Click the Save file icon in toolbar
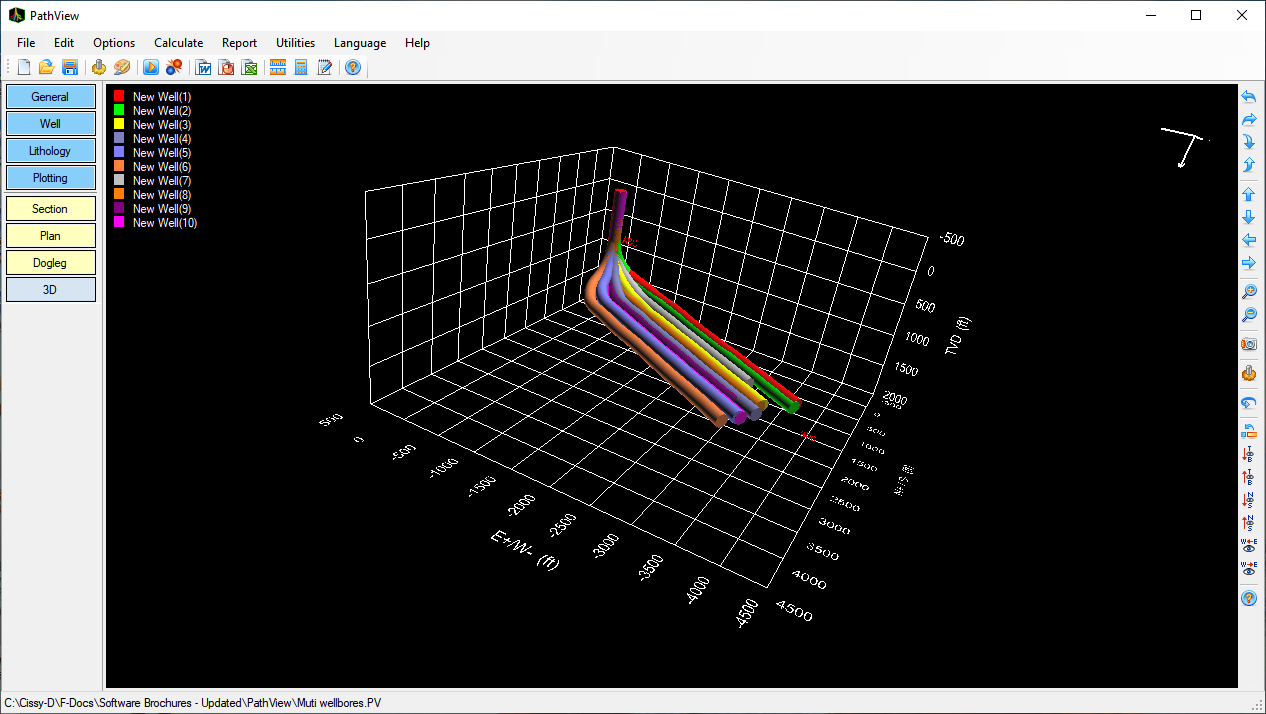 70,68
